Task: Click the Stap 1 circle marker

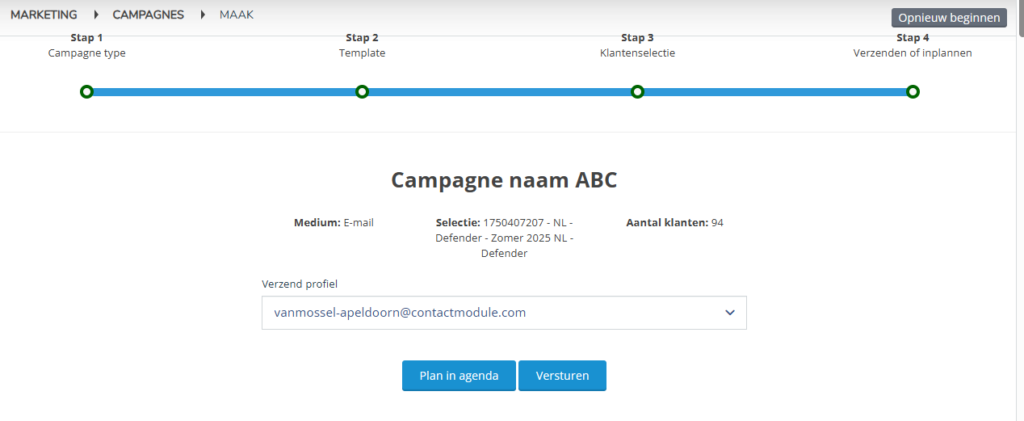Action: pos(87,92)
